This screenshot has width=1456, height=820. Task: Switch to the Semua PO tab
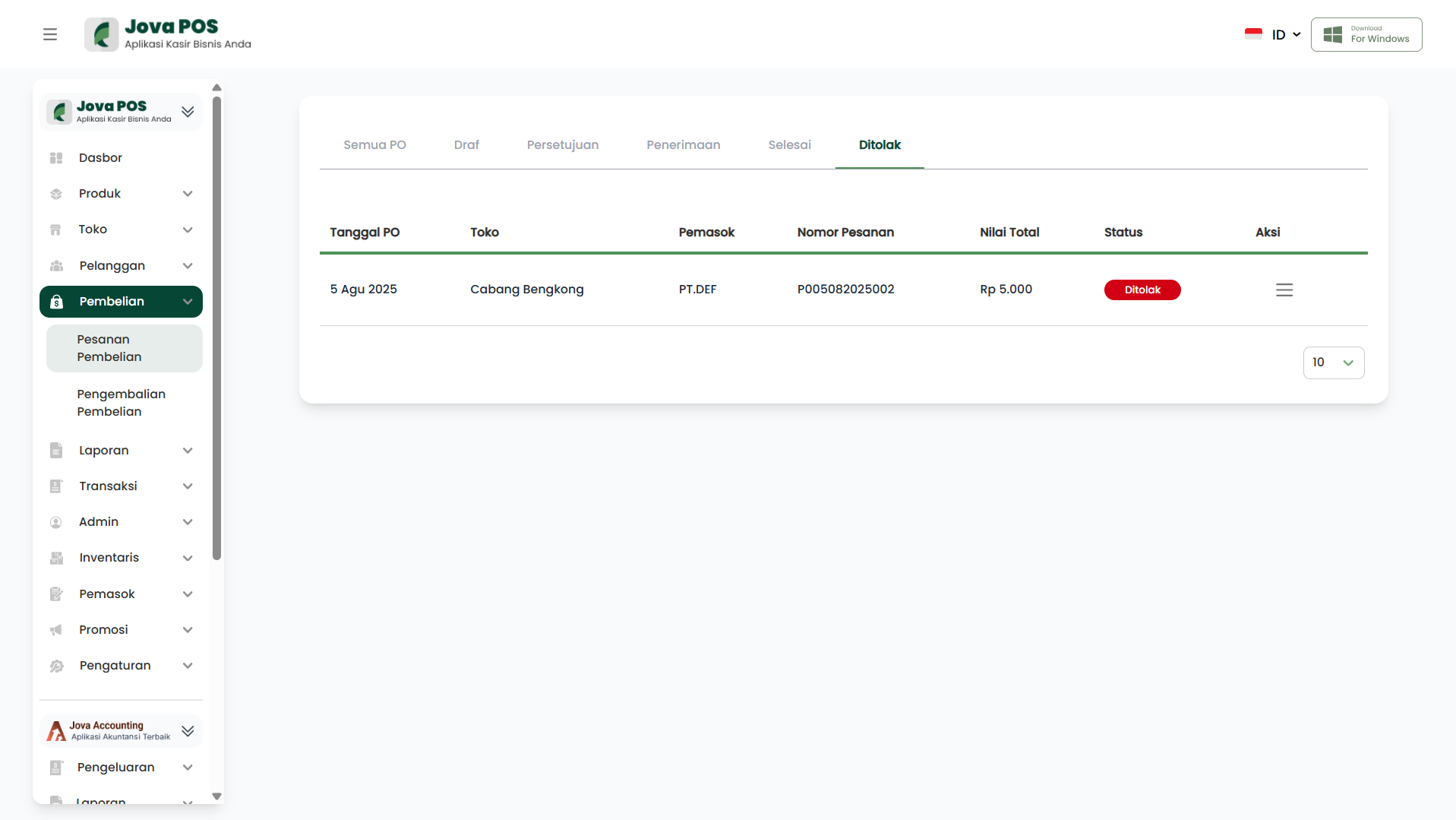click(374, 145)
